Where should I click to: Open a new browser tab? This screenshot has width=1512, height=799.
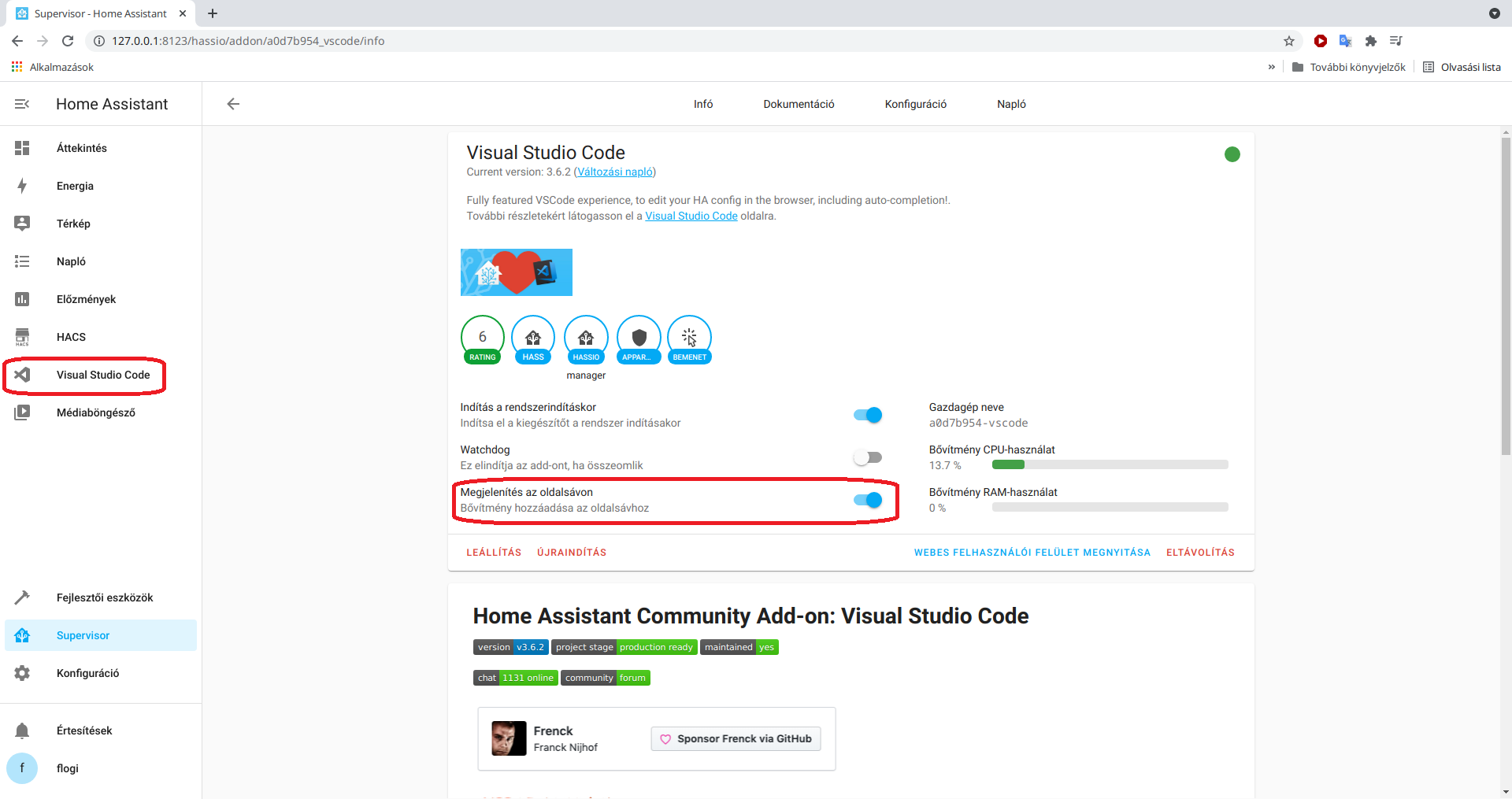point(213,13)
